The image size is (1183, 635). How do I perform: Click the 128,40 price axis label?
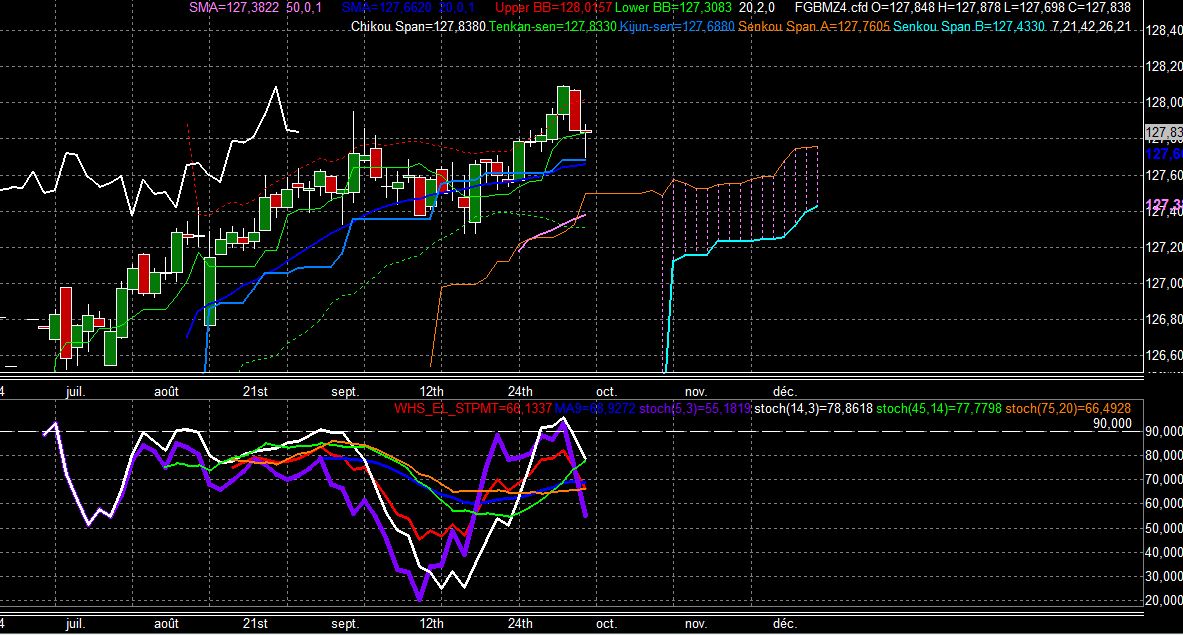[1163, 31]
